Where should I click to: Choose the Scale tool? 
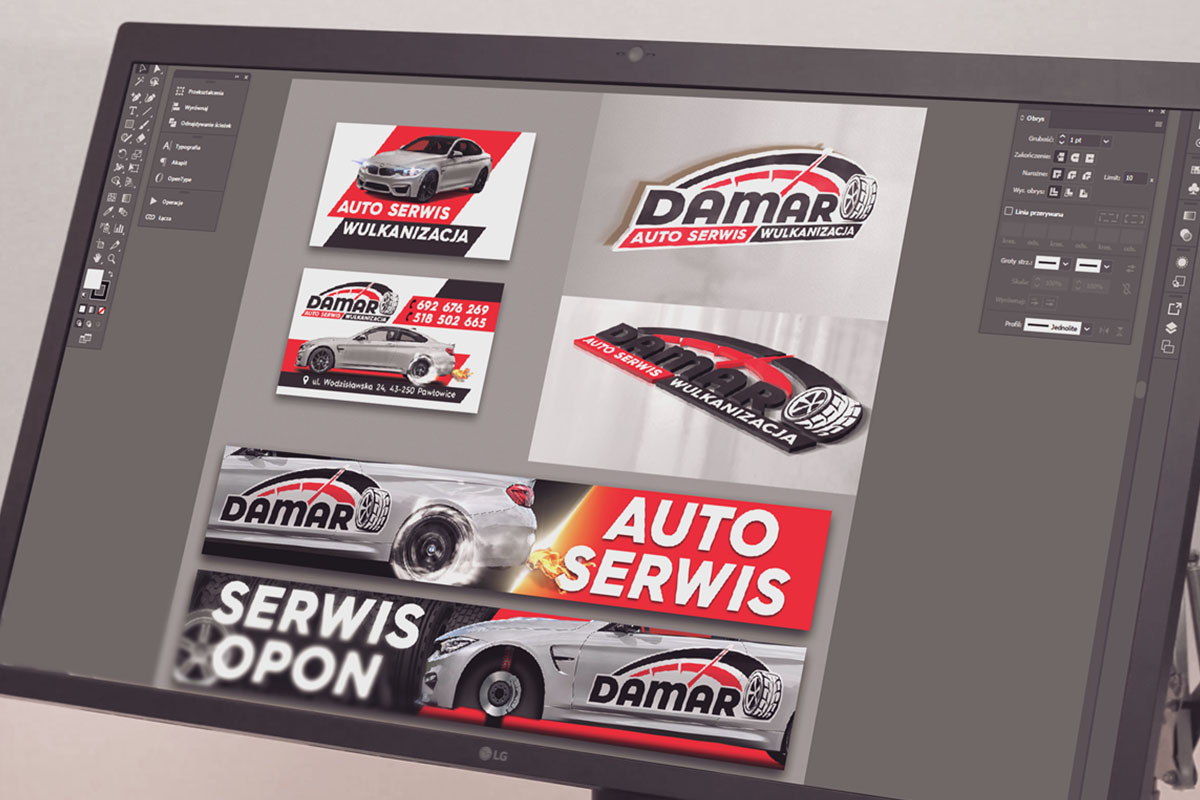[138, 154]
